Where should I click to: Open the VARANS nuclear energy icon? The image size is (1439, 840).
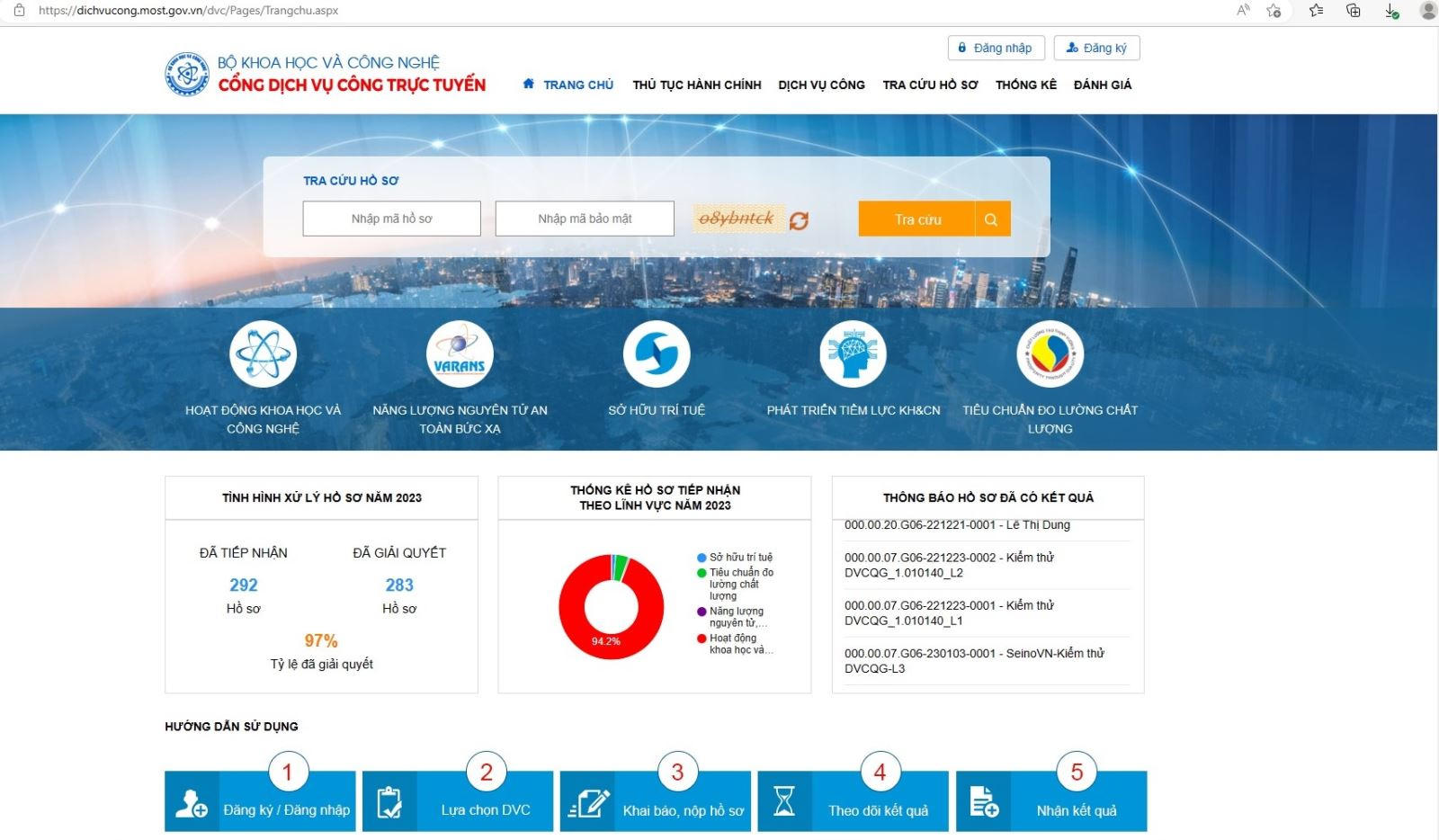tap(460, 354)
